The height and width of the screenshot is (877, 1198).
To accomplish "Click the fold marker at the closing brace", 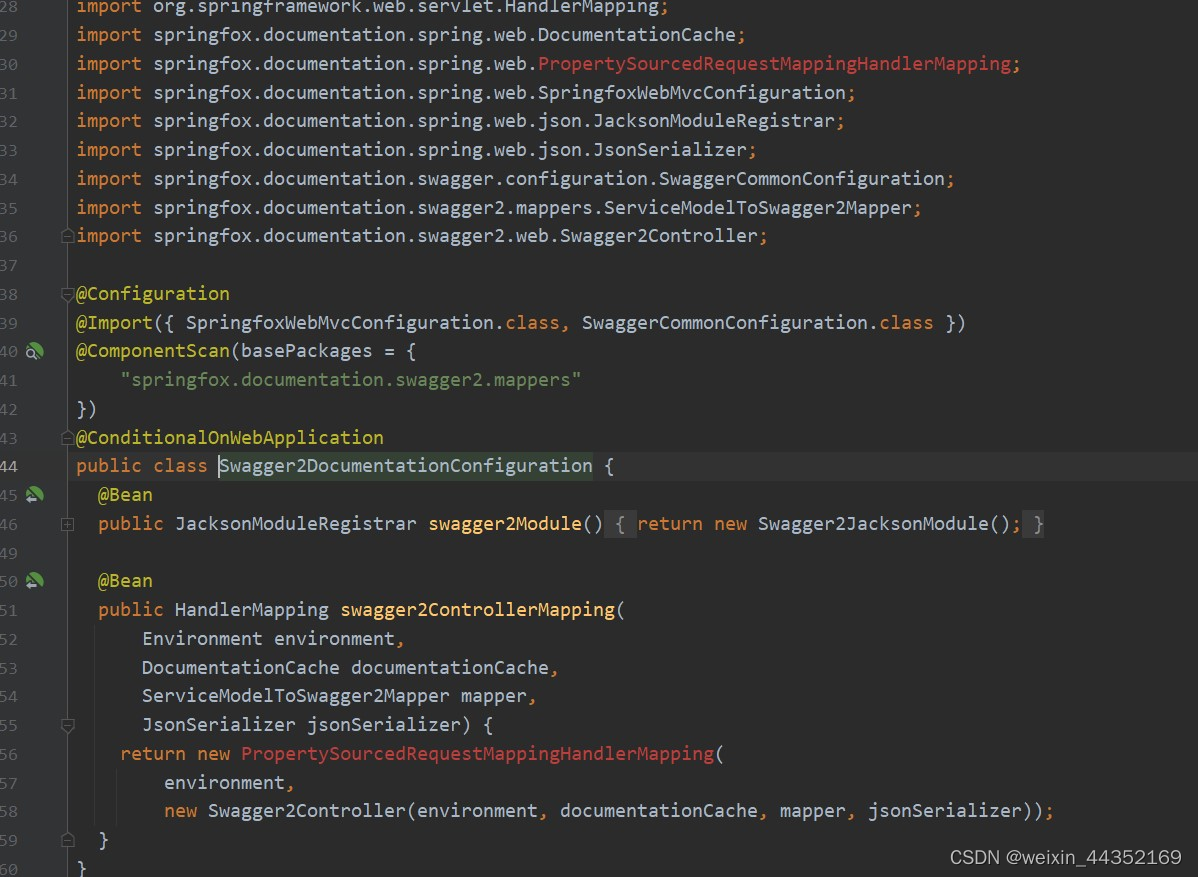I will 66,840.
